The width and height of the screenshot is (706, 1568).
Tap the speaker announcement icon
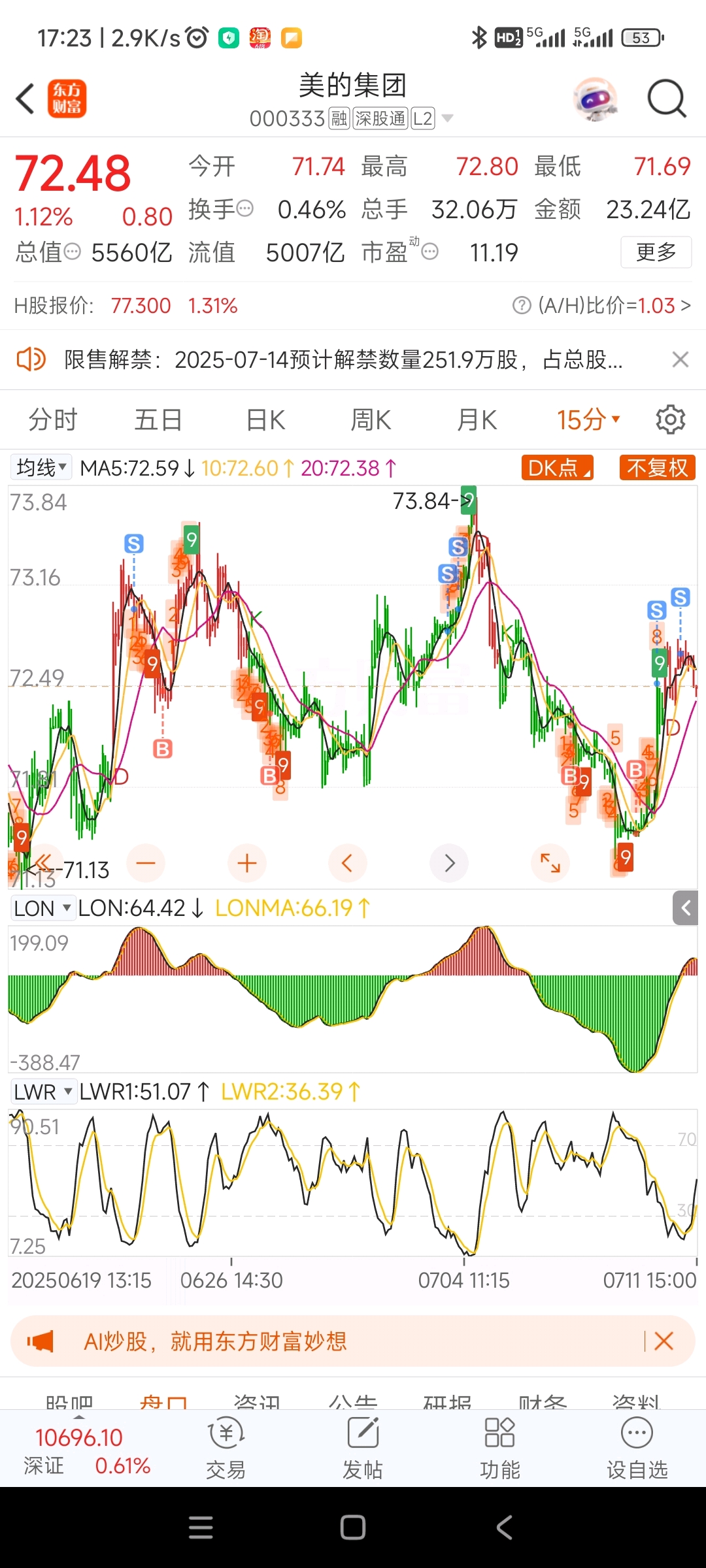pyautogui.click(x=31, y=359)
